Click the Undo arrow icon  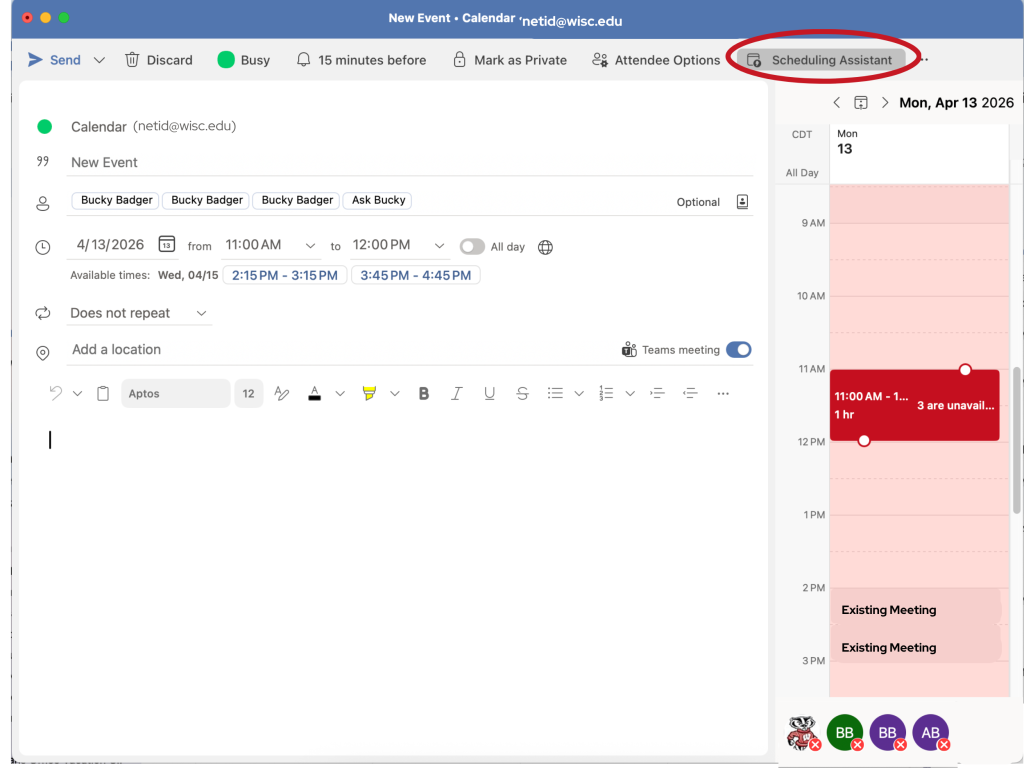point(57,394)
